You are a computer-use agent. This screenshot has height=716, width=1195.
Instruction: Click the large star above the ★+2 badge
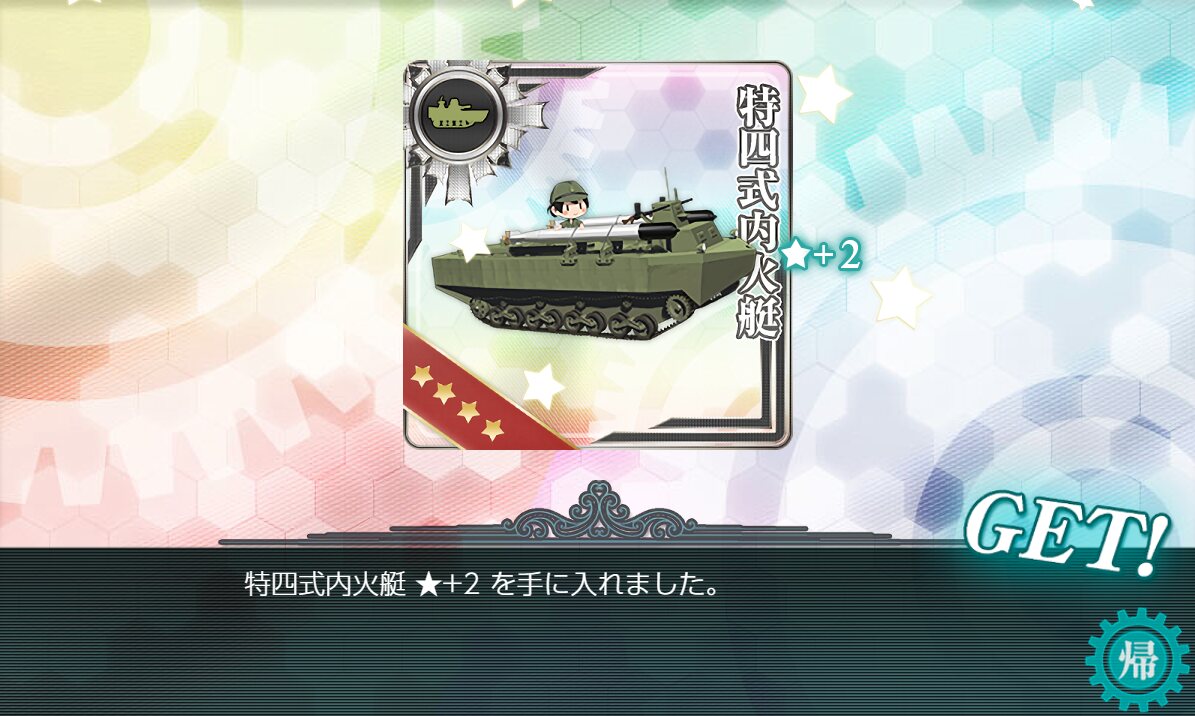(x=822, y=94)
